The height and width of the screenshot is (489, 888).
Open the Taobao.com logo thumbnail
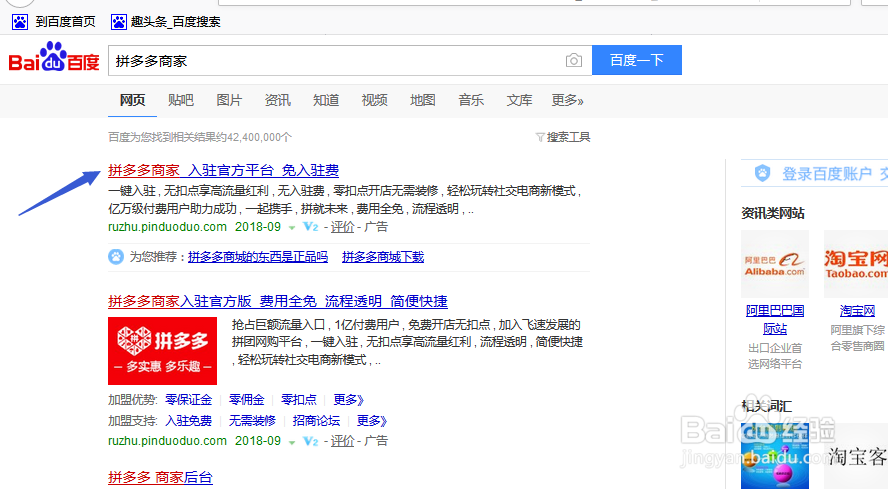click(856, 264)
